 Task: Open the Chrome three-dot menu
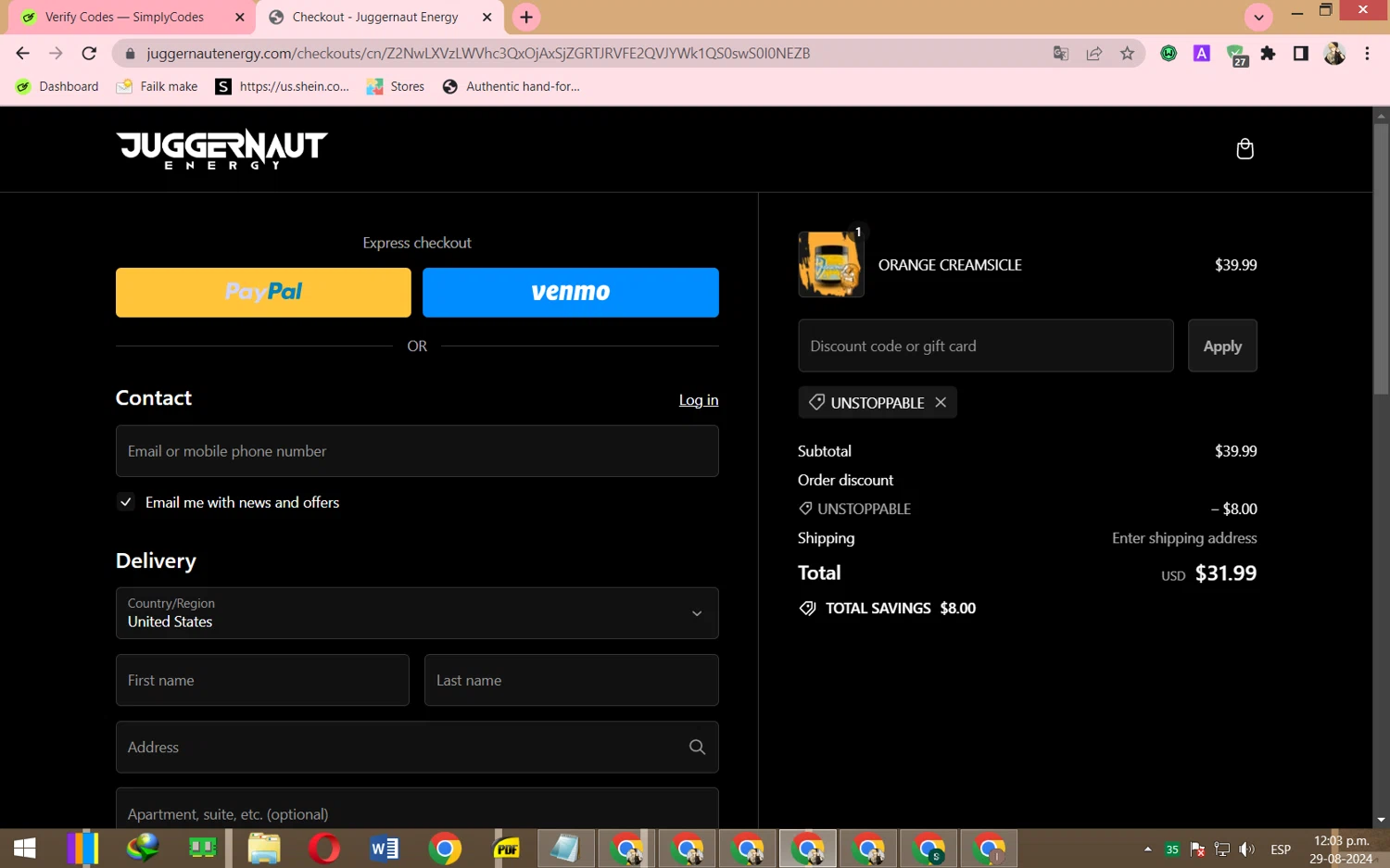1367,53
